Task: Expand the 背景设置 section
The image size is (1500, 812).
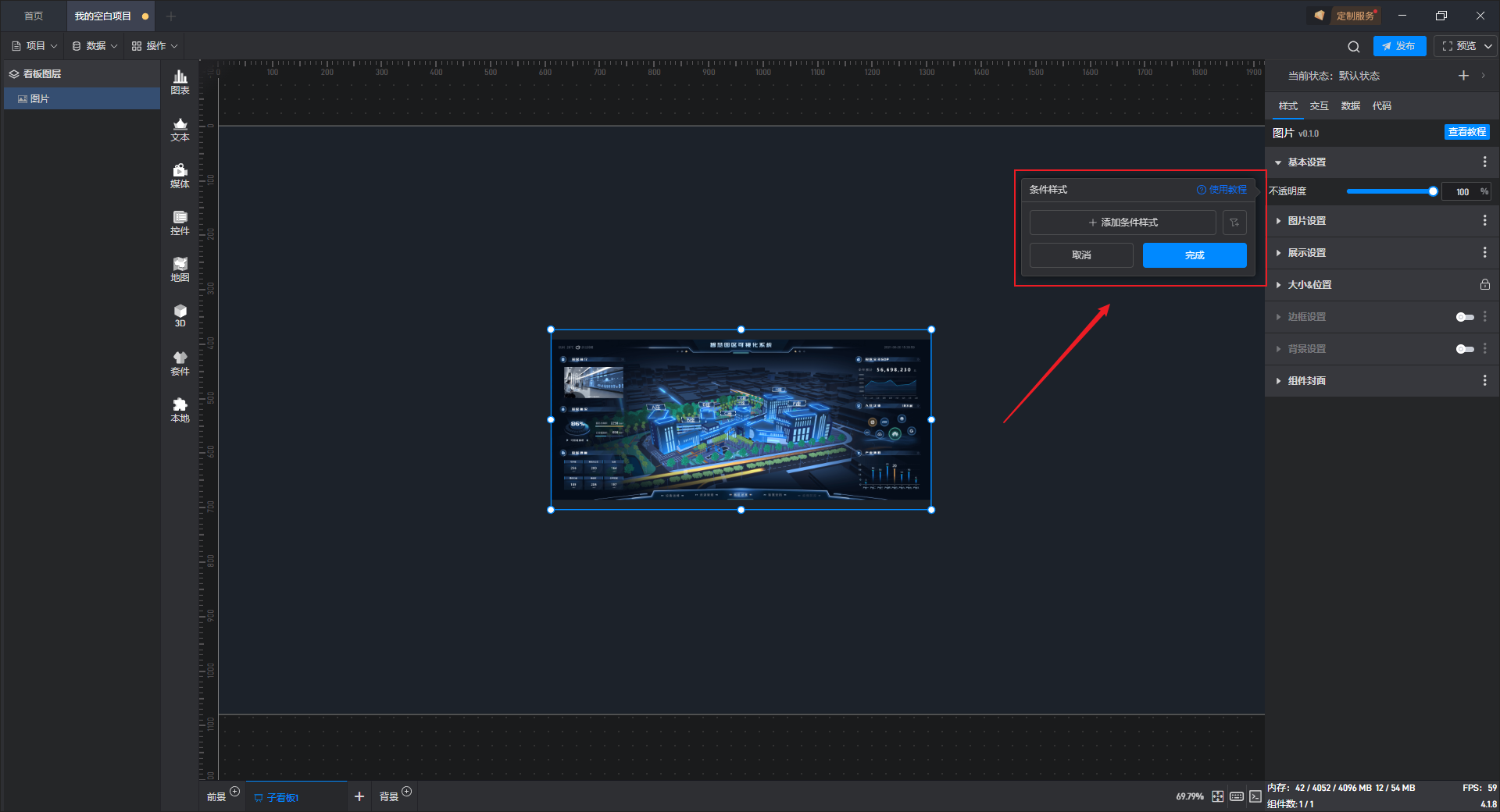Action: (1278, 349)
